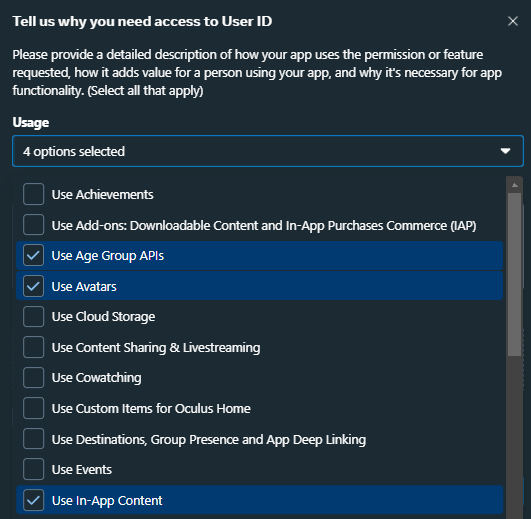The width and height of the screenshot is (531, 519).
Task: Click the Use Avatars row label
Action: click(84, 287)
